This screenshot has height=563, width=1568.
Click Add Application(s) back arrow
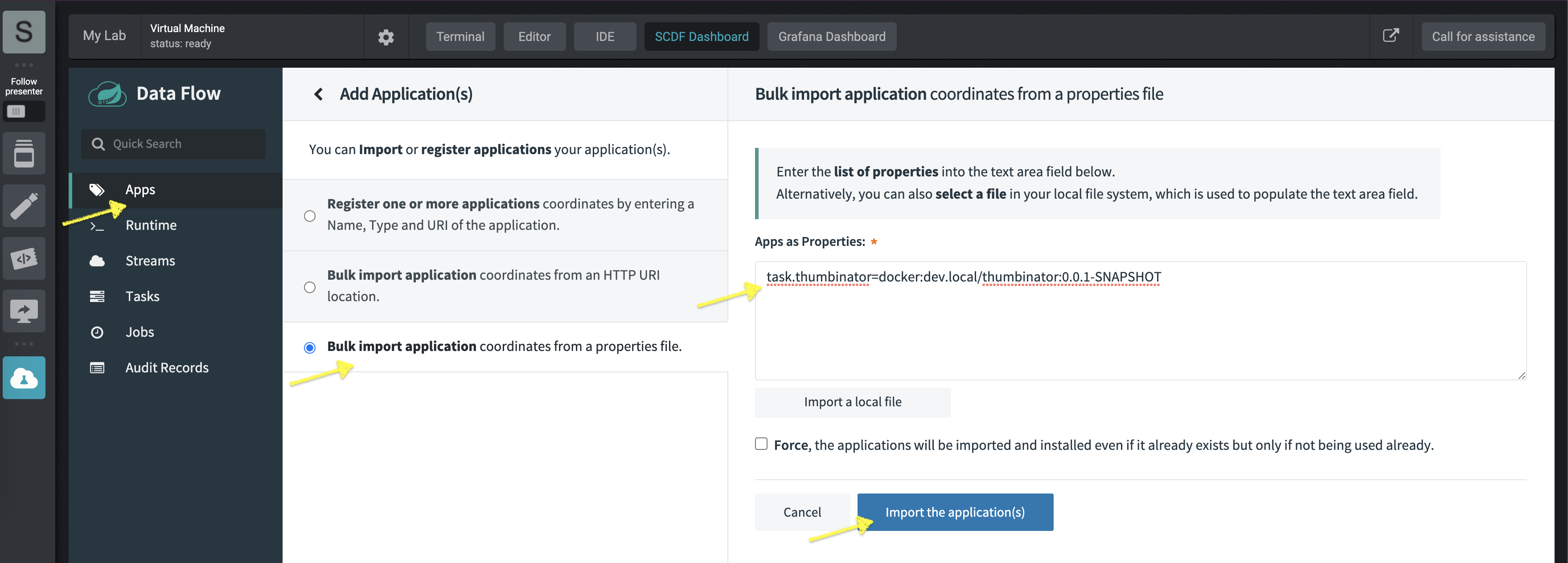[x=317, y=92]
